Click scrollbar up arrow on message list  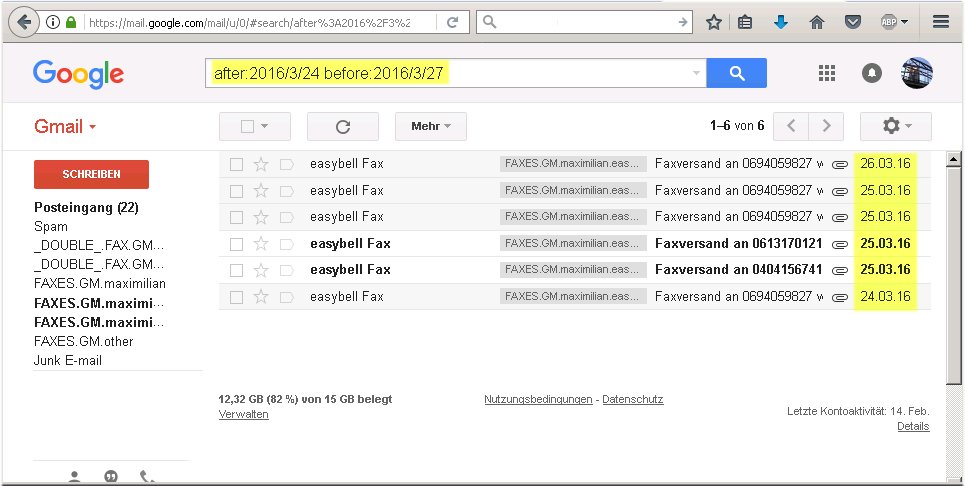click(x=953, y=159)
